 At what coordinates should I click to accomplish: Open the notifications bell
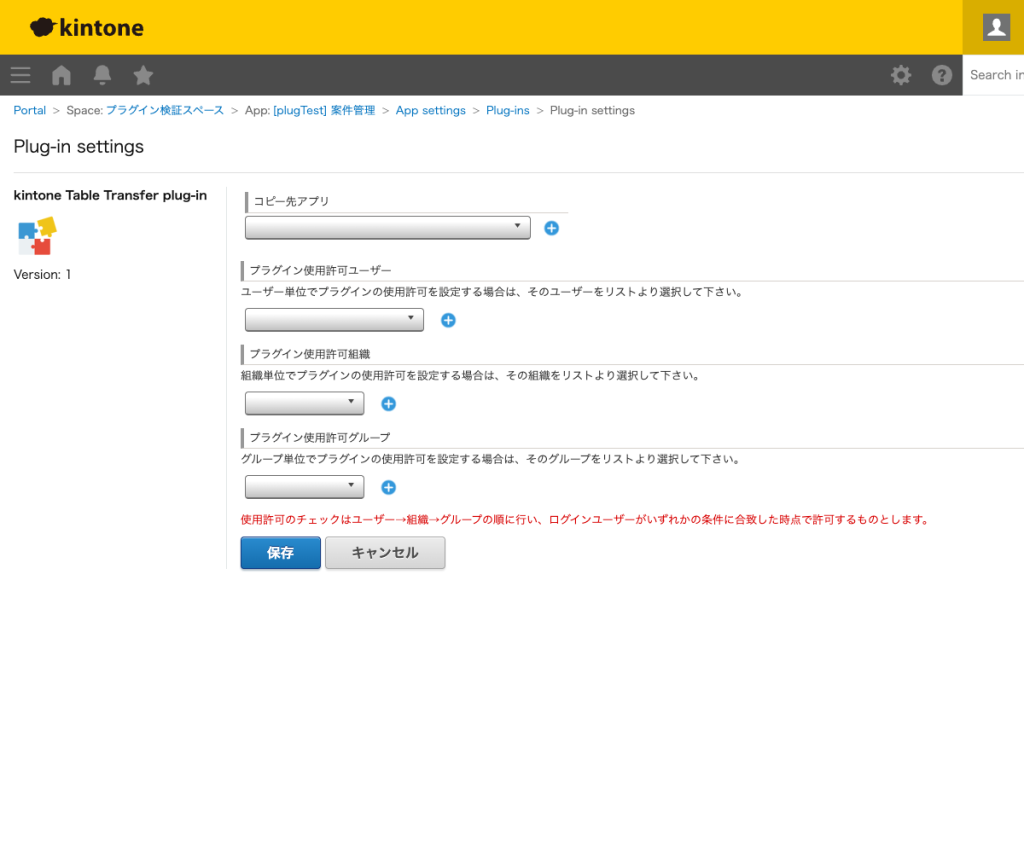pos(102,75)
